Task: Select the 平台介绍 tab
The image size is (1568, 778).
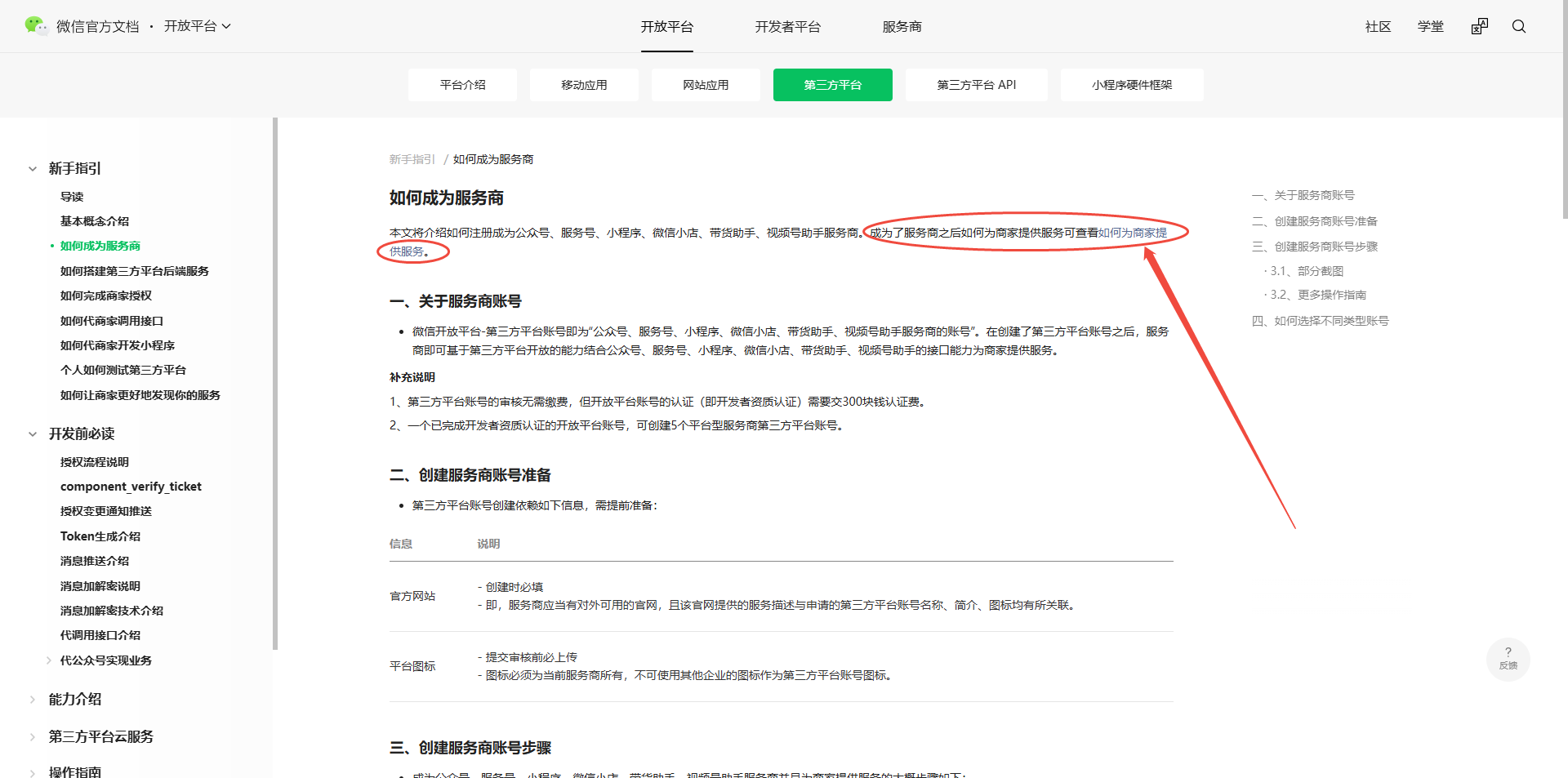Action: coord(463,85)
